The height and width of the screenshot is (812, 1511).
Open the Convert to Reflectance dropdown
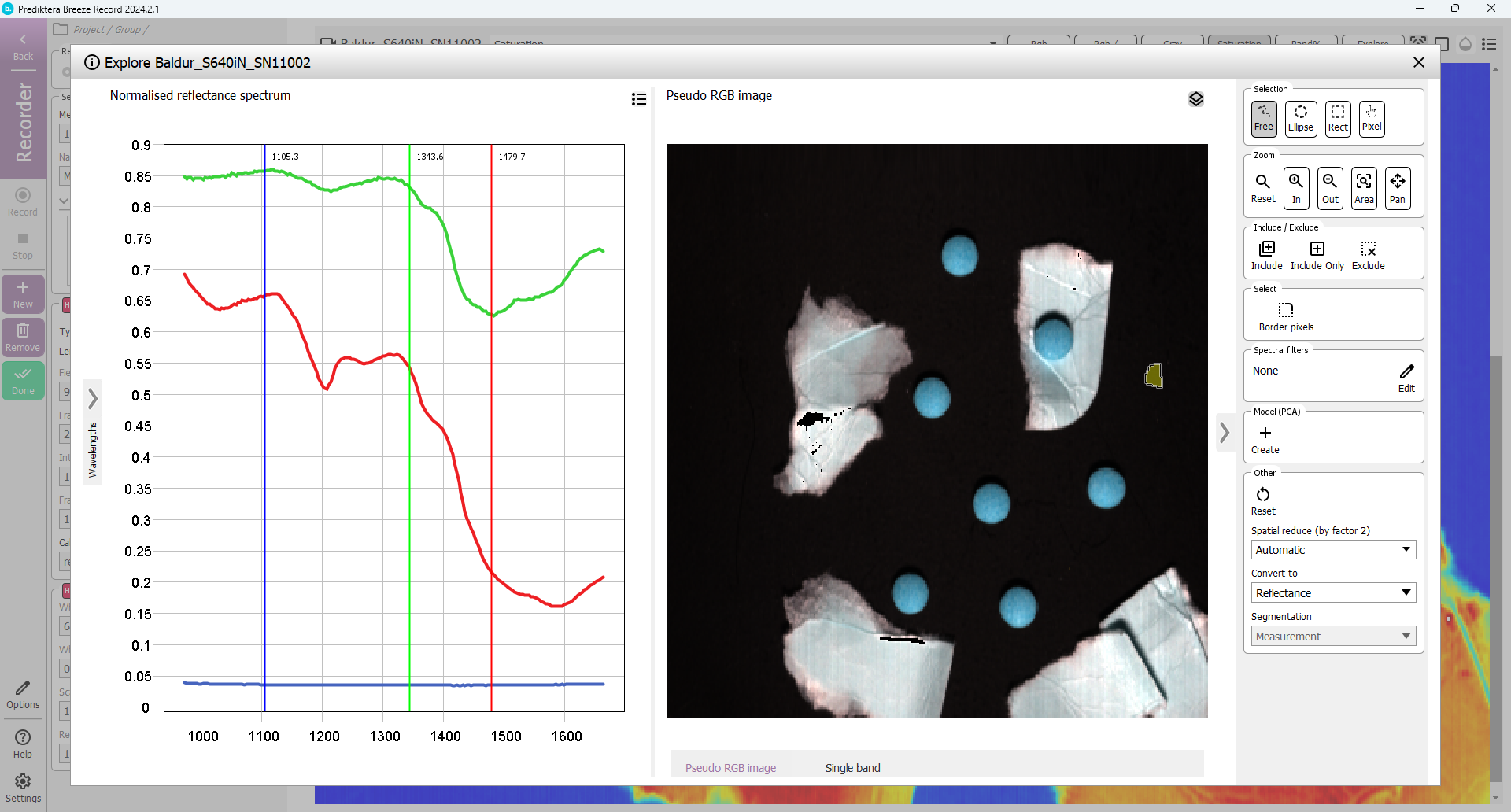point(1333,593)
